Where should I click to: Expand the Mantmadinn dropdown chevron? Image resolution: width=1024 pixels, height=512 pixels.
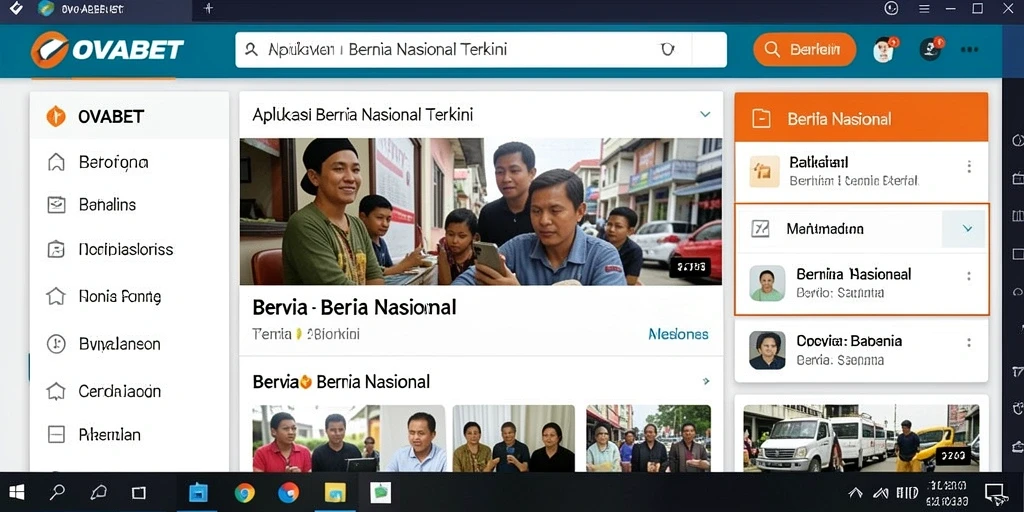coord(967,229)
